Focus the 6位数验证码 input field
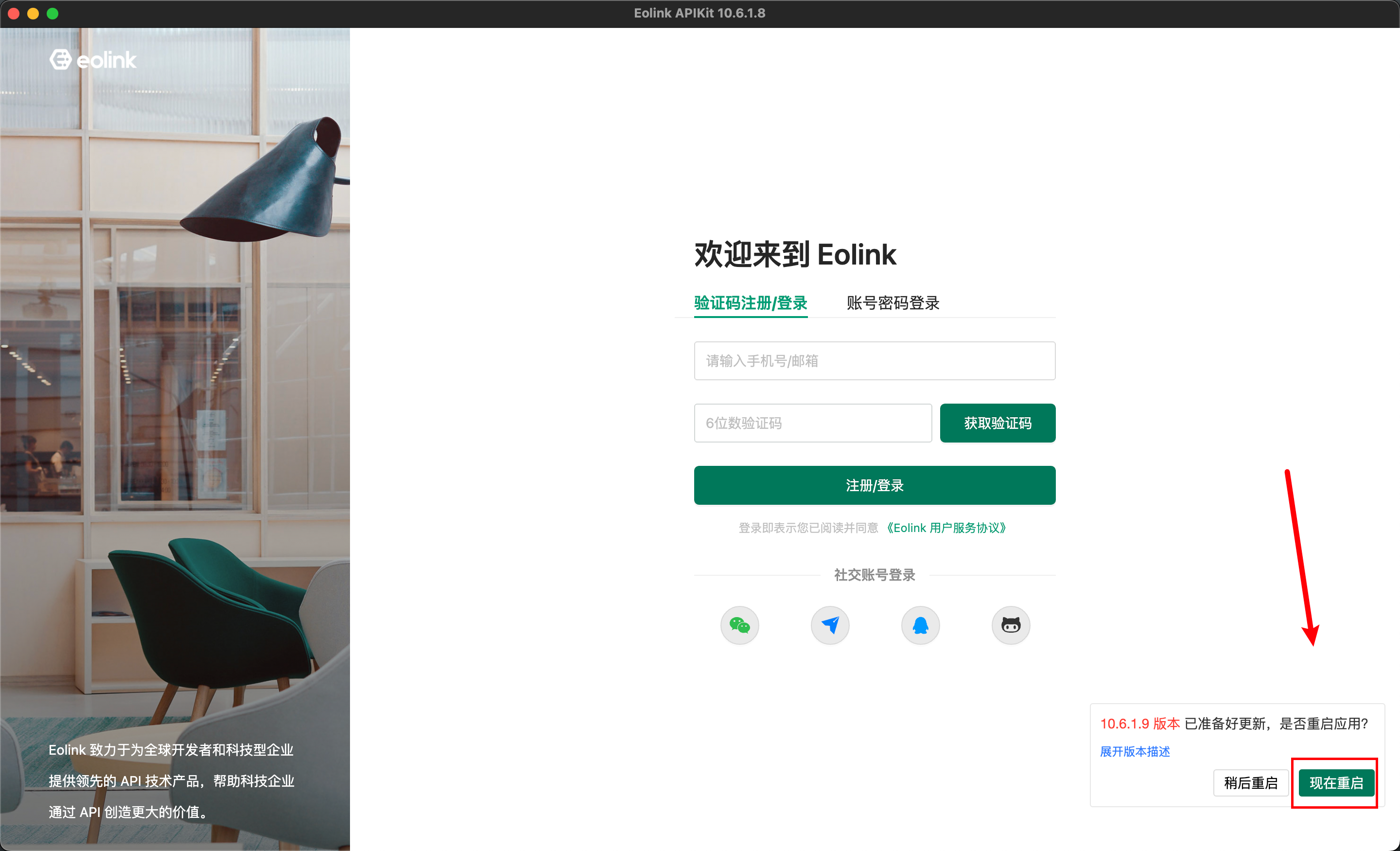 812,423
